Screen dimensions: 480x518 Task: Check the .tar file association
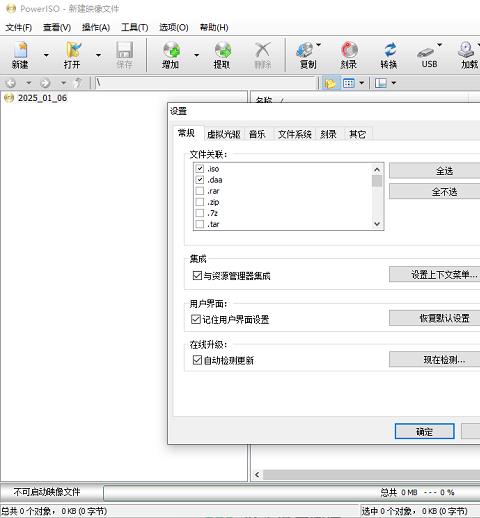pyautogui.click(x=200, y=224)
